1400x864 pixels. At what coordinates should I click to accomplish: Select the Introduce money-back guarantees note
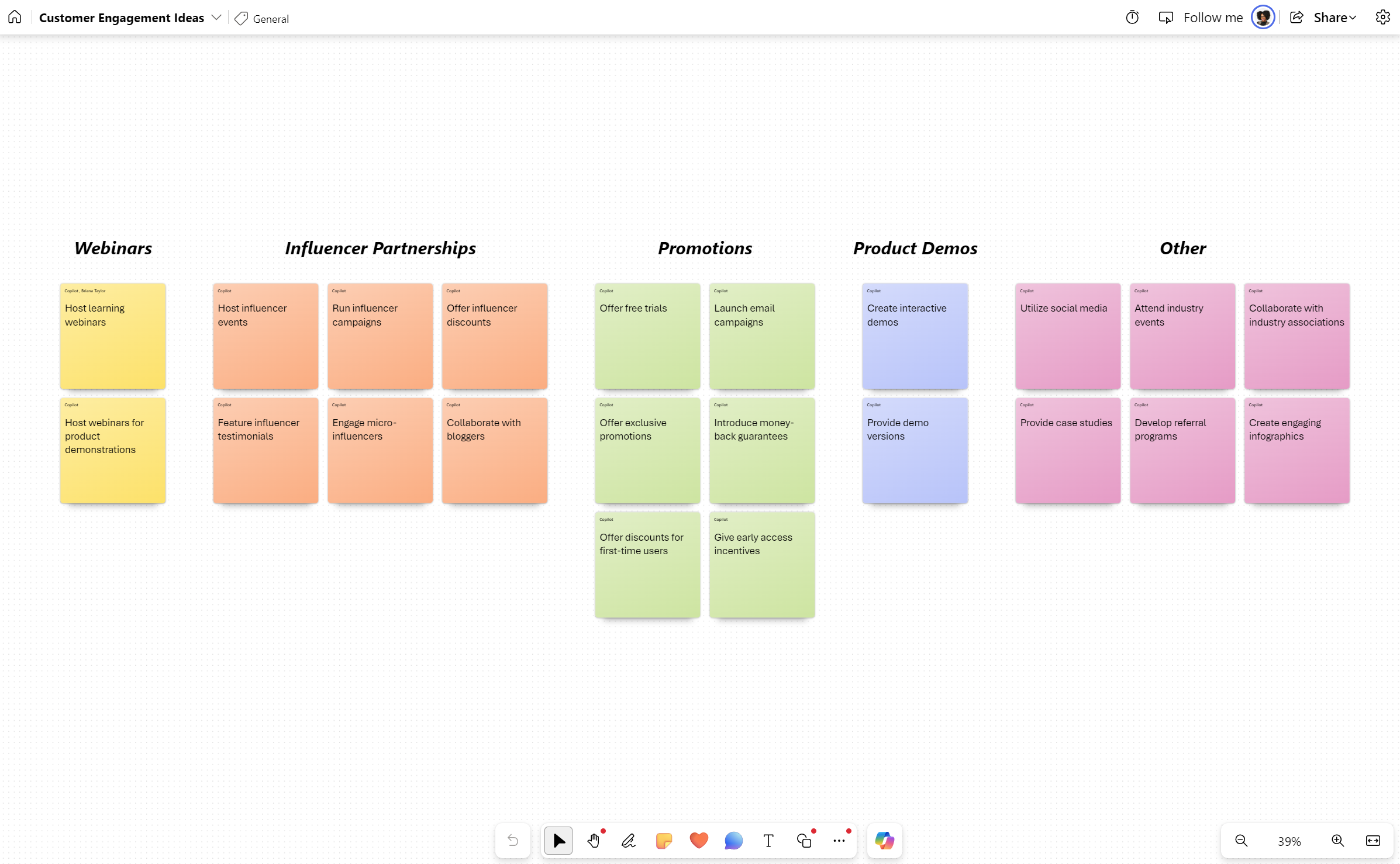[x=762, y=451]
